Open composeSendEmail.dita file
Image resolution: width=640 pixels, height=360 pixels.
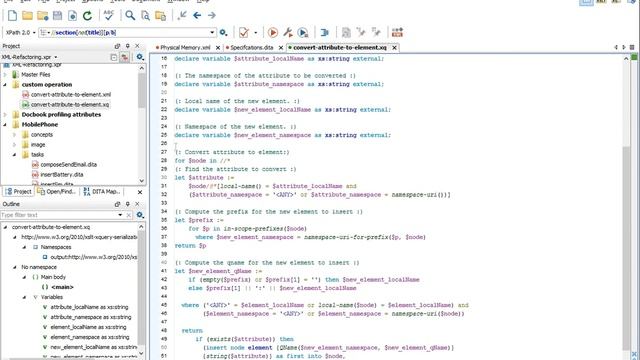69,164
